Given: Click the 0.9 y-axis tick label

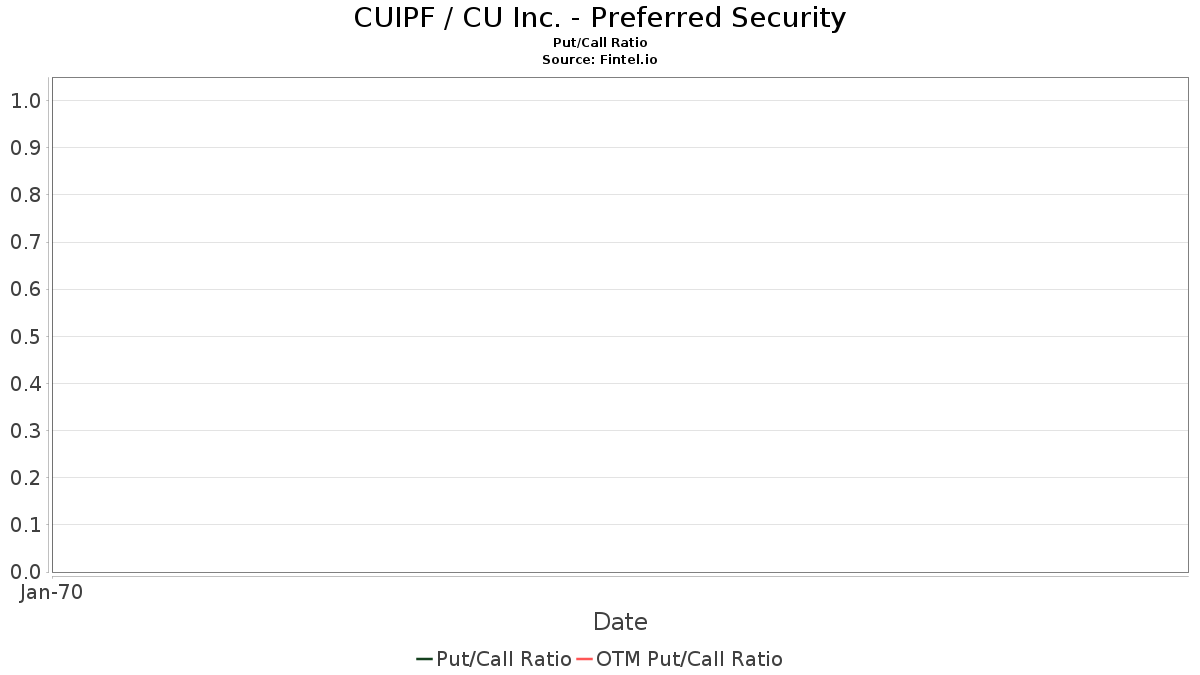Looking at the screenshot, I should pos(25,148).
